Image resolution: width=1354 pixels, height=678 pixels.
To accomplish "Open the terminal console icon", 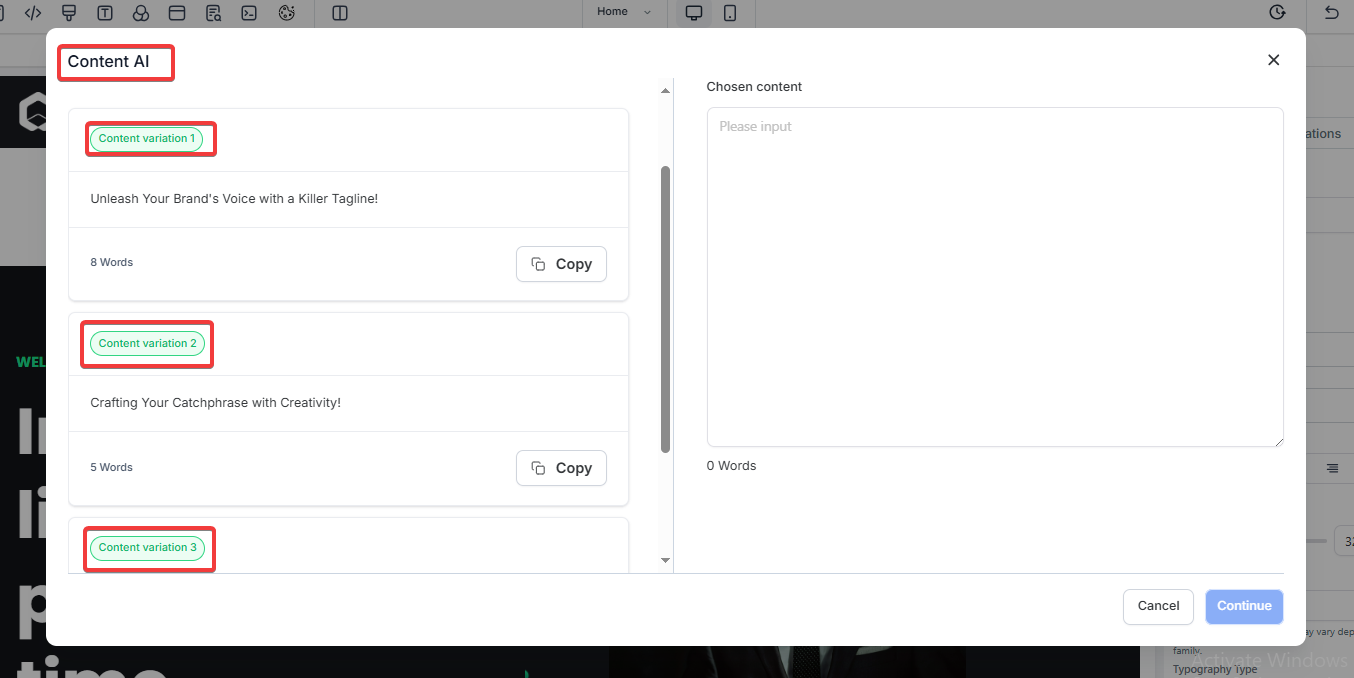I will point(250,13).
